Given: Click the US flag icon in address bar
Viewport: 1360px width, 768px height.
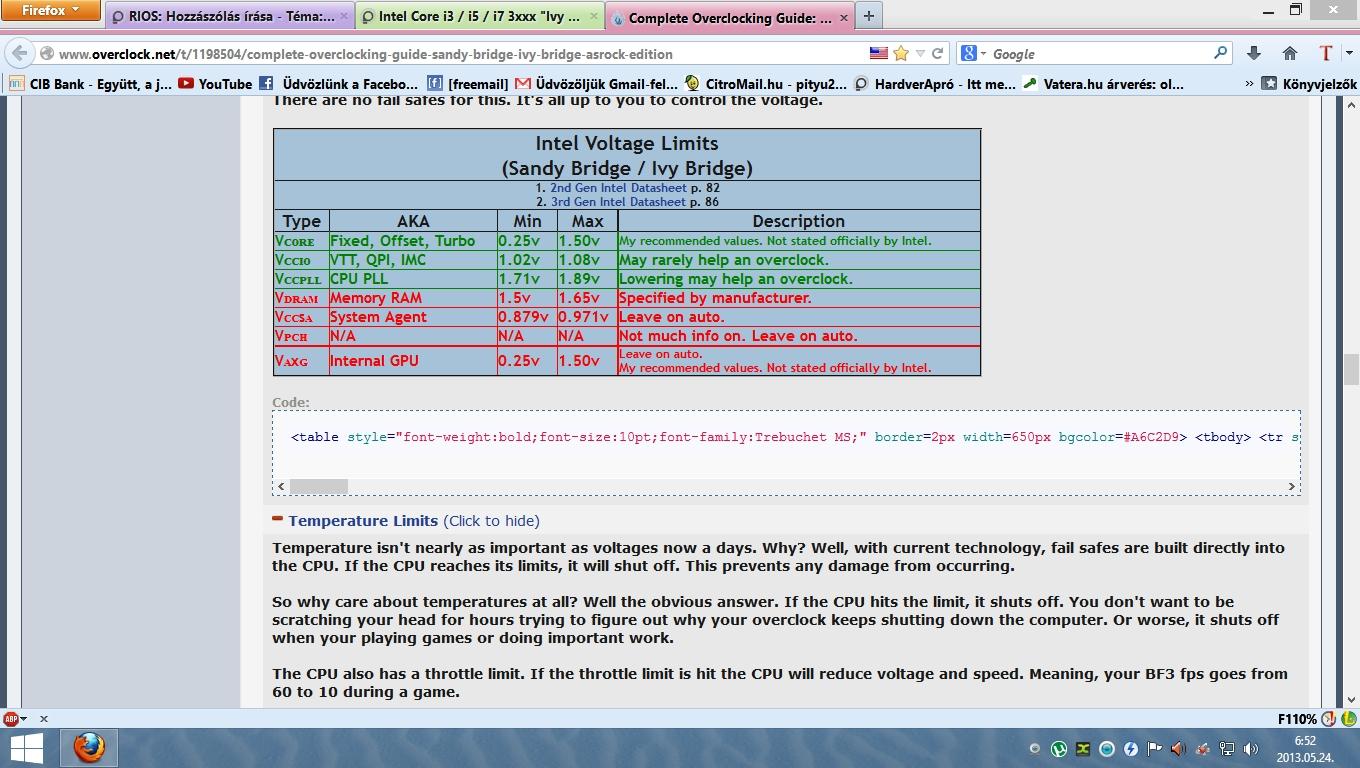Looking at the screenshot, I should pyautogui.click(x=878, y=53).
